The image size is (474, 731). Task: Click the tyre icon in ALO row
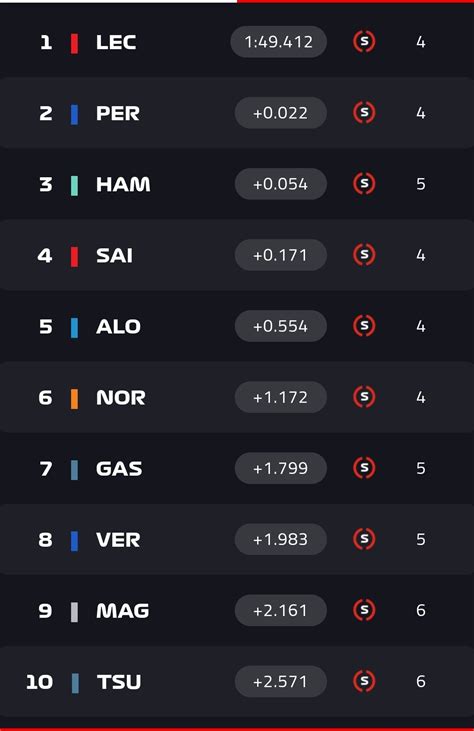click(364, 325)
